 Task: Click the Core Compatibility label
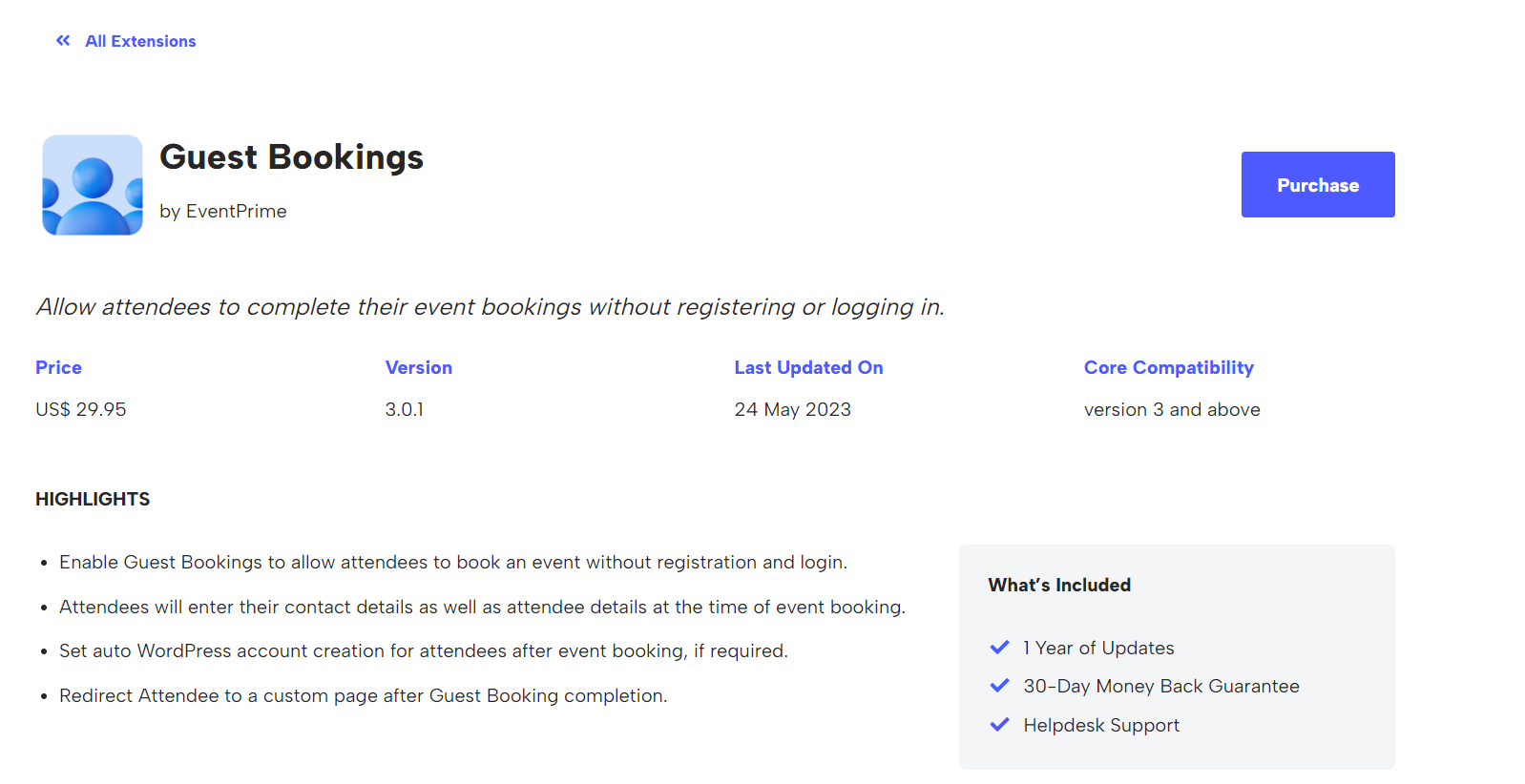[x=1168, y=367]
